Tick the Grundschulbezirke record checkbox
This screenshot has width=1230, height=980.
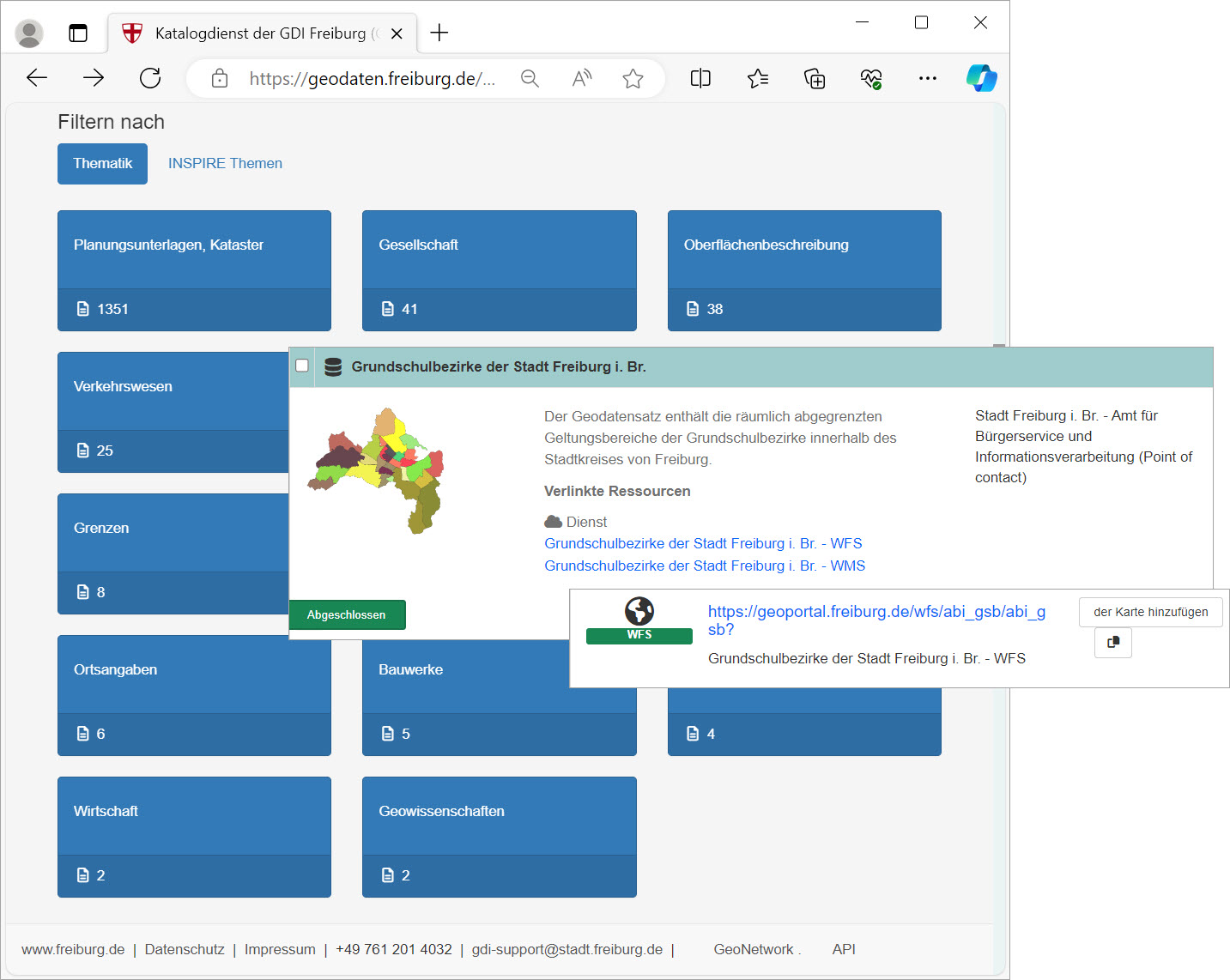click(302, 366)
